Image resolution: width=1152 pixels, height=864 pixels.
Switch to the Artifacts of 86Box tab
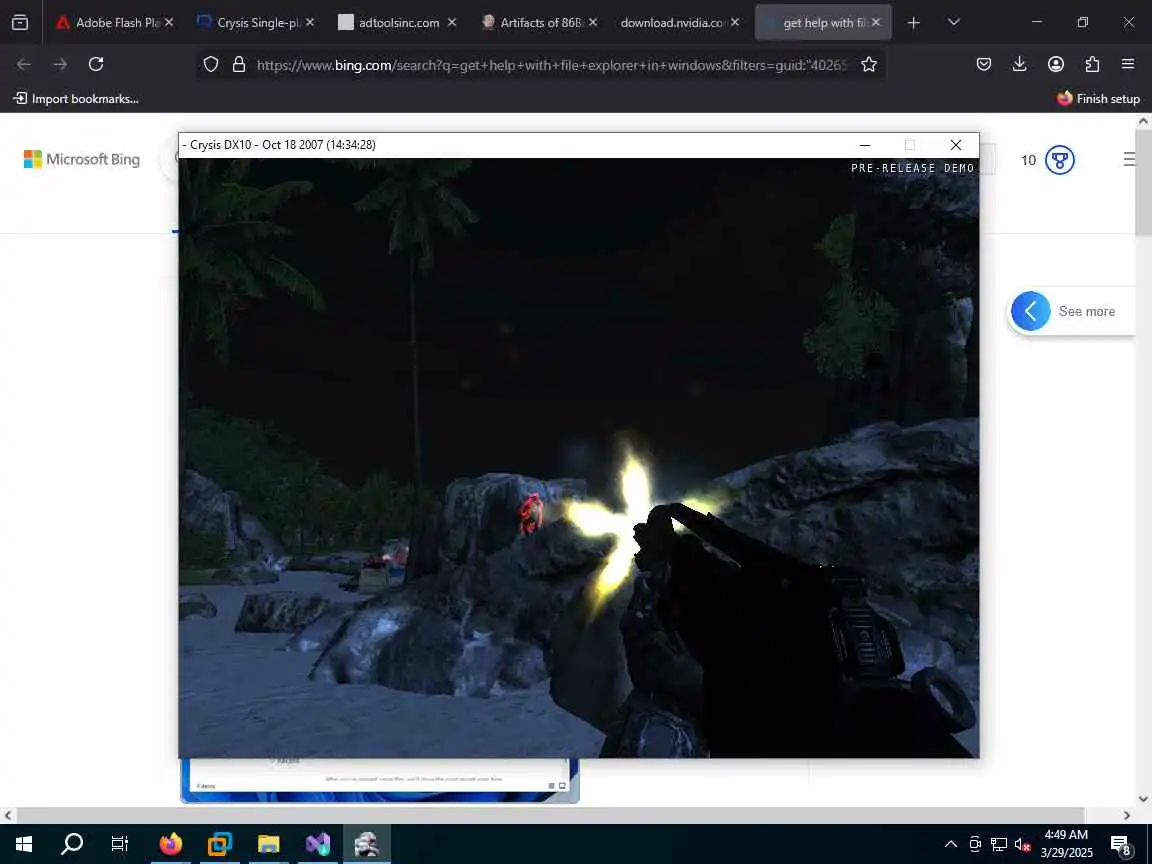[x=538, y=23]
